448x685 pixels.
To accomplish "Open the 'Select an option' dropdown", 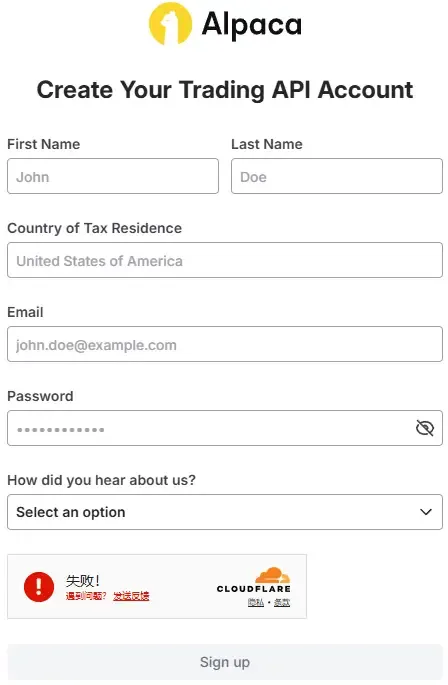I will pyautogui.click(x=225, y=512).
